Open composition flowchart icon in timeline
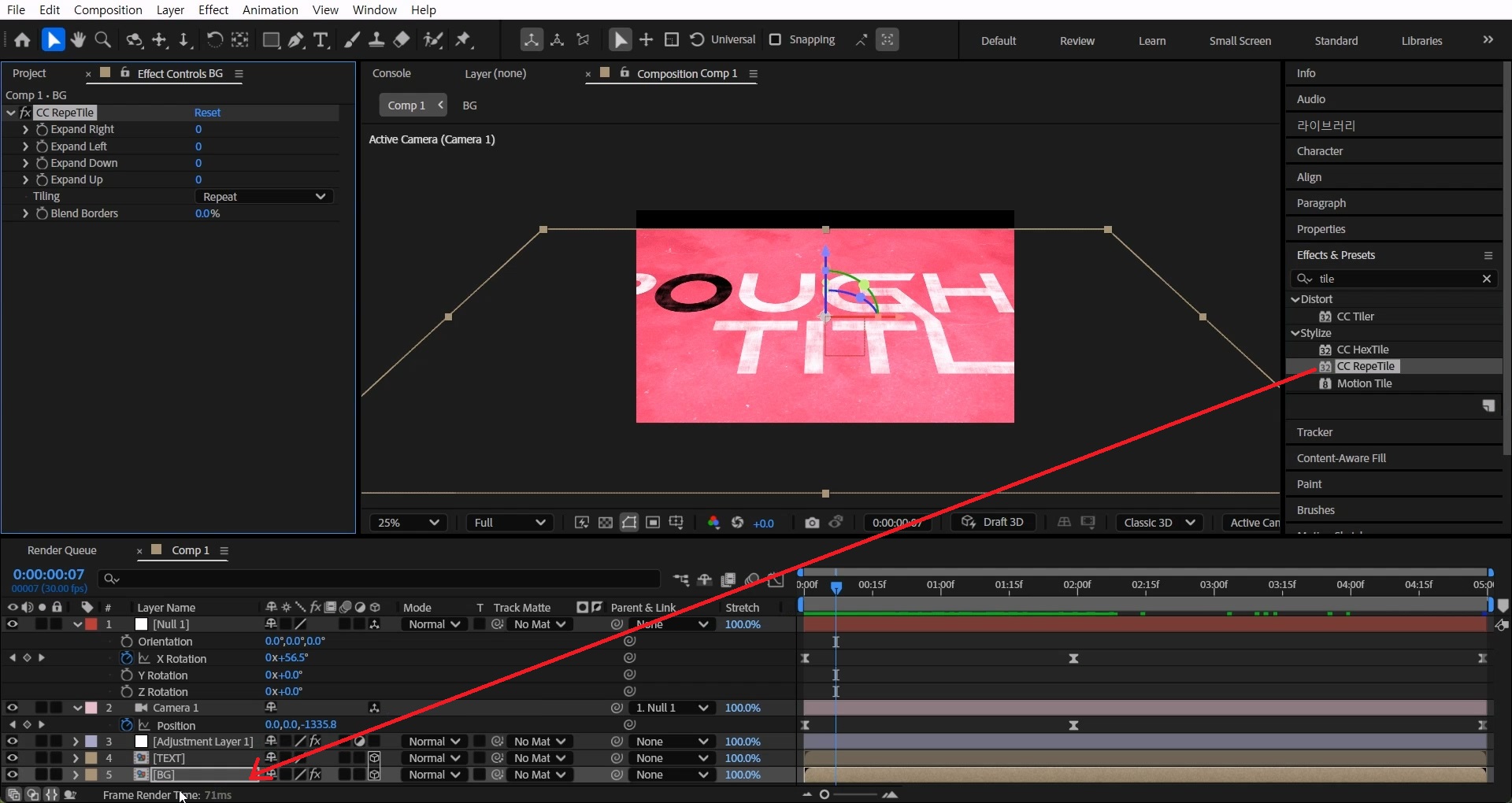 pyautogui.click(x=681, y=580)
